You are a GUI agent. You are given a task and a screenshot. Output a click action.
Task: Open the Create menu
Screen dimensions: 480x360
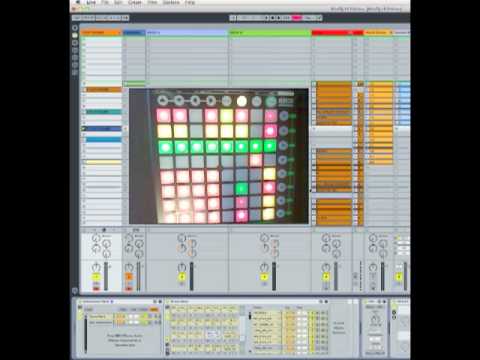coord(135,2)
